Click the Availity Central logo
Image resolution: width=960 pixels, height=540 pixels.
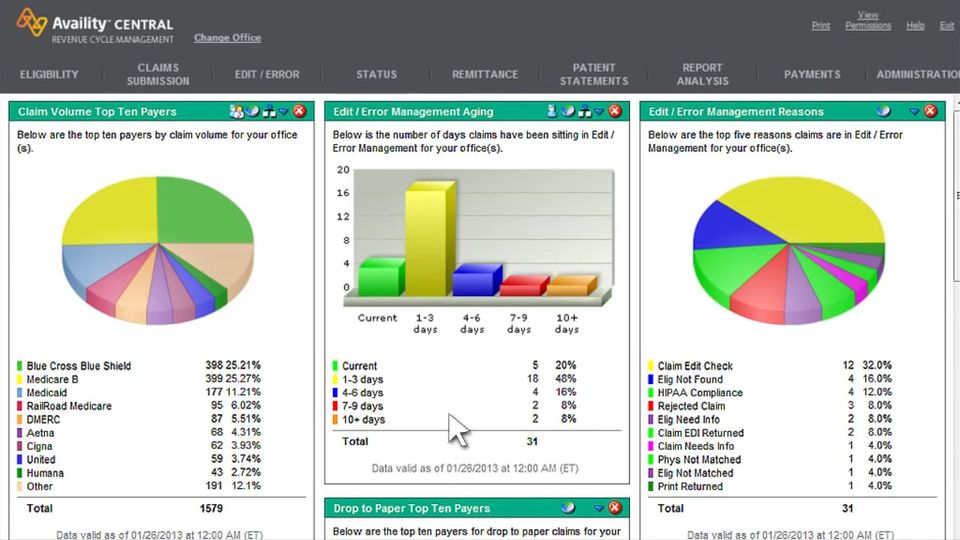pyautogui.click(x=96, y=26)
